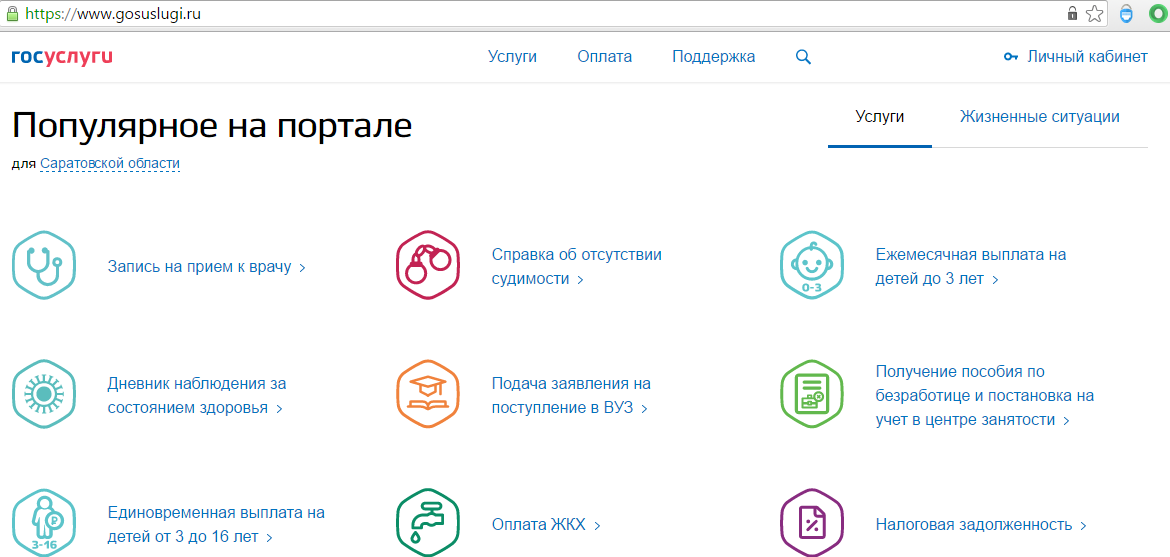Open Запись на прием к врачу

click(x=207, y=267)
